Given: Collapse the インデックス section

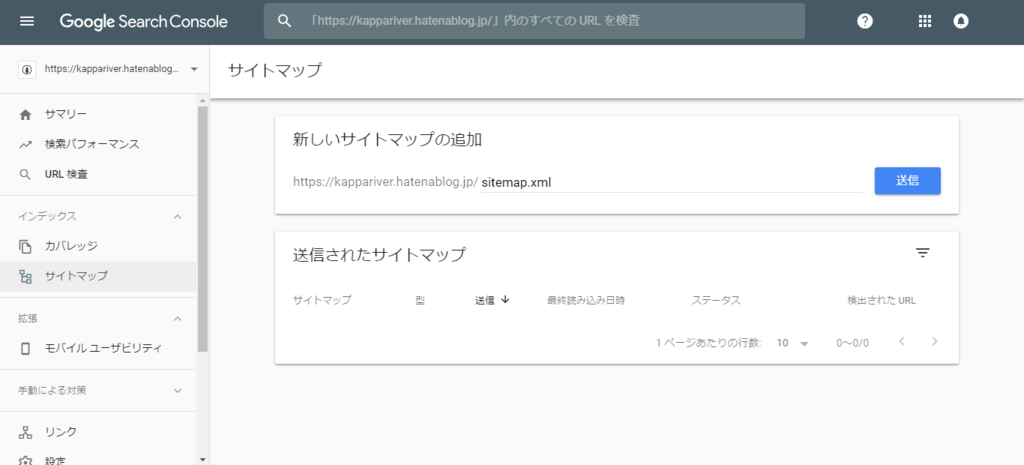Looking at the screenshot, I should (x=177, y=216).
